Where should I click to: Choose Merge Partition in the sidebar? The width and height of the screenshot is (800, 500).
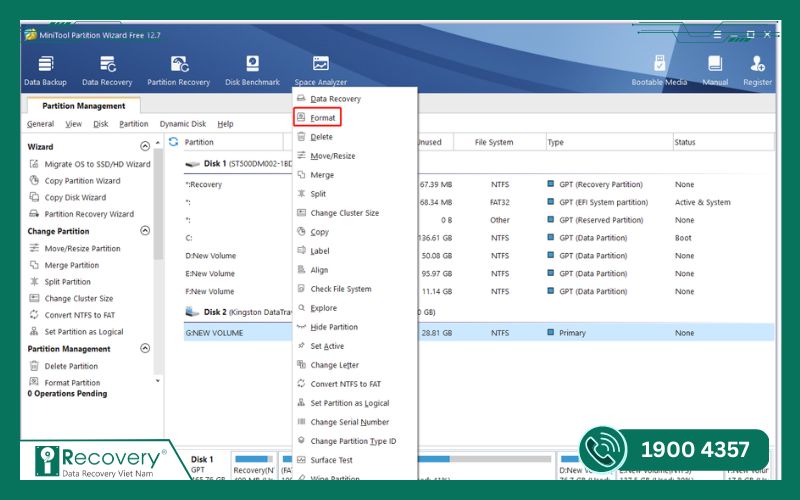tap(65, 265)
